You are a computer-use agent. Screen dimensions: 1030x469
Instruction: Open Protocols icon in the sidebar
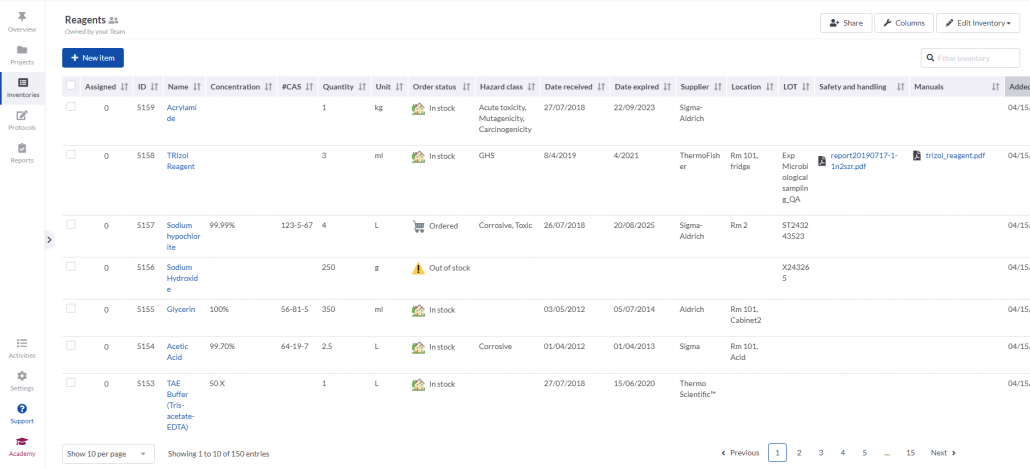[22, 116]
